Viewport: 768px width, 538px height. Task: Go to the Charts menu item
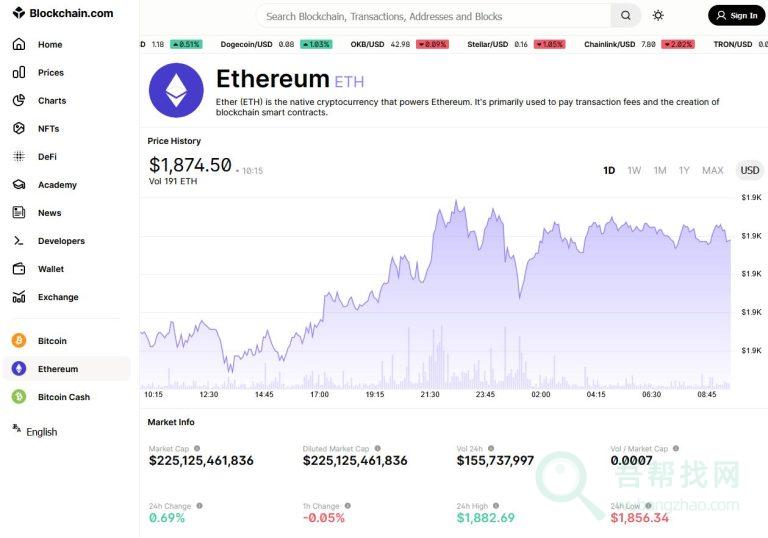pos(52,101)
